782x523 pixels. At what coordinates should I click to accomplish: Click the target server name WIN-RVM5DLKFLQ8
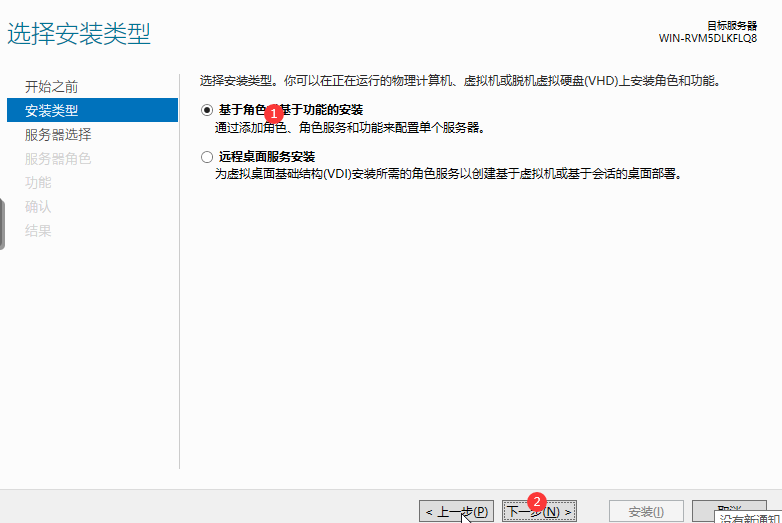point(707,38)
